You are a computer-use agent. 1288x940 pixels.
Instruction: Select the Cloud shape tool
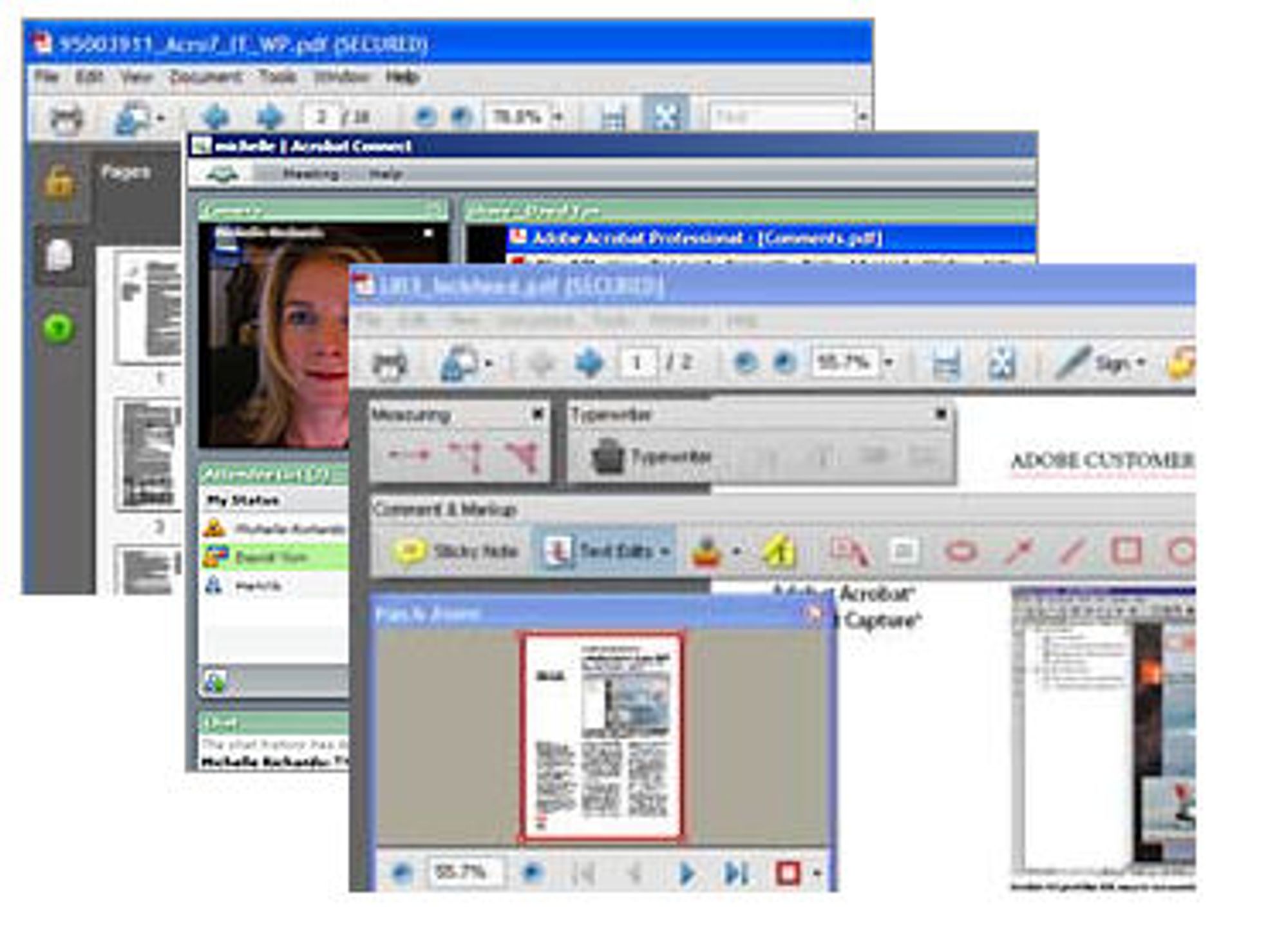(x=960, y=552)
